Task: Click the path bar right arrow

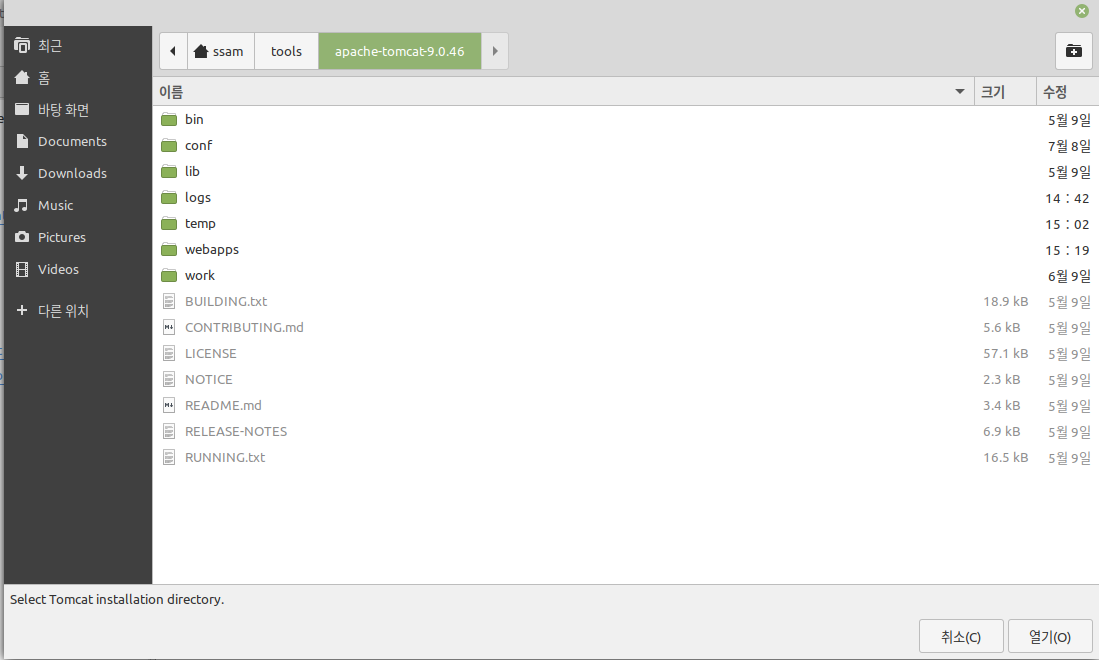Action: click(x=495, y=51)
